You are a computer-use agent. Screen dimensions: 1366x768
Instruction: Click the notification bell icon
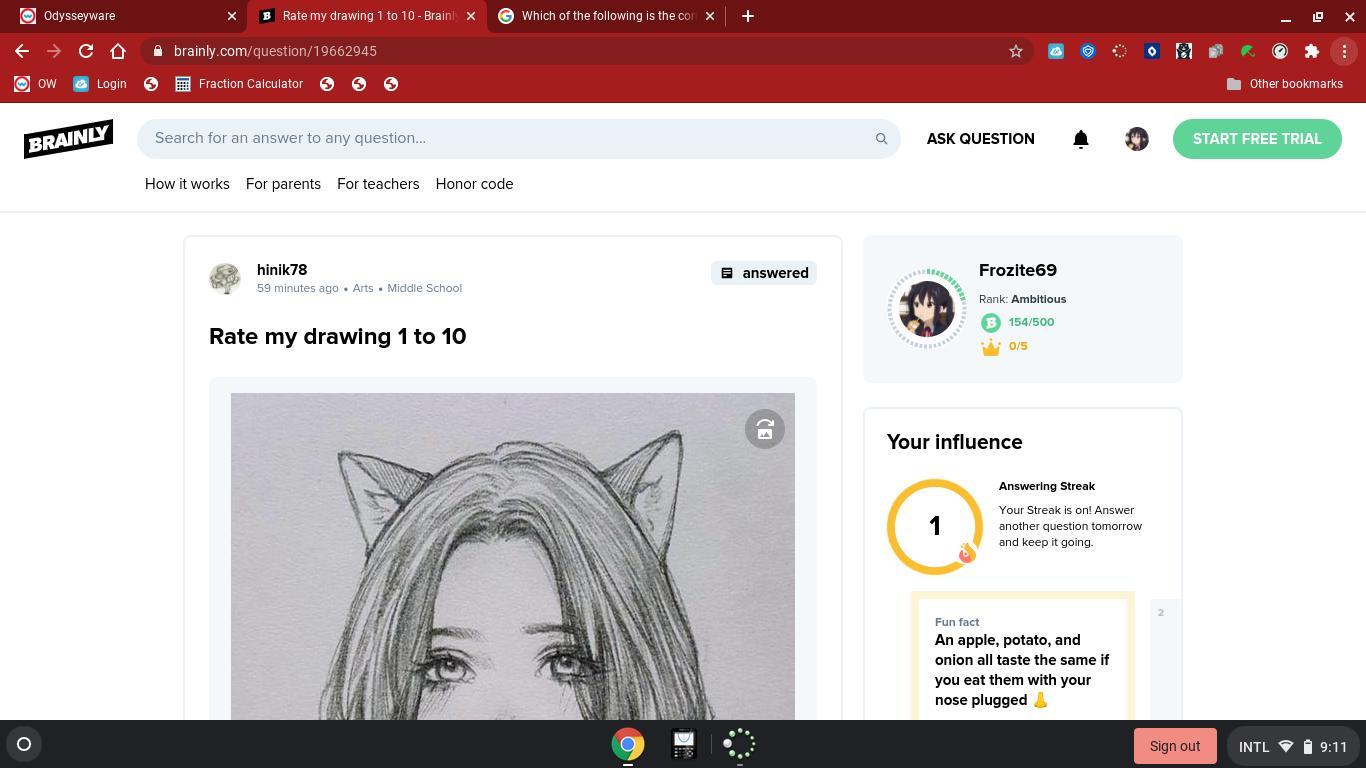pos(1080,139)
